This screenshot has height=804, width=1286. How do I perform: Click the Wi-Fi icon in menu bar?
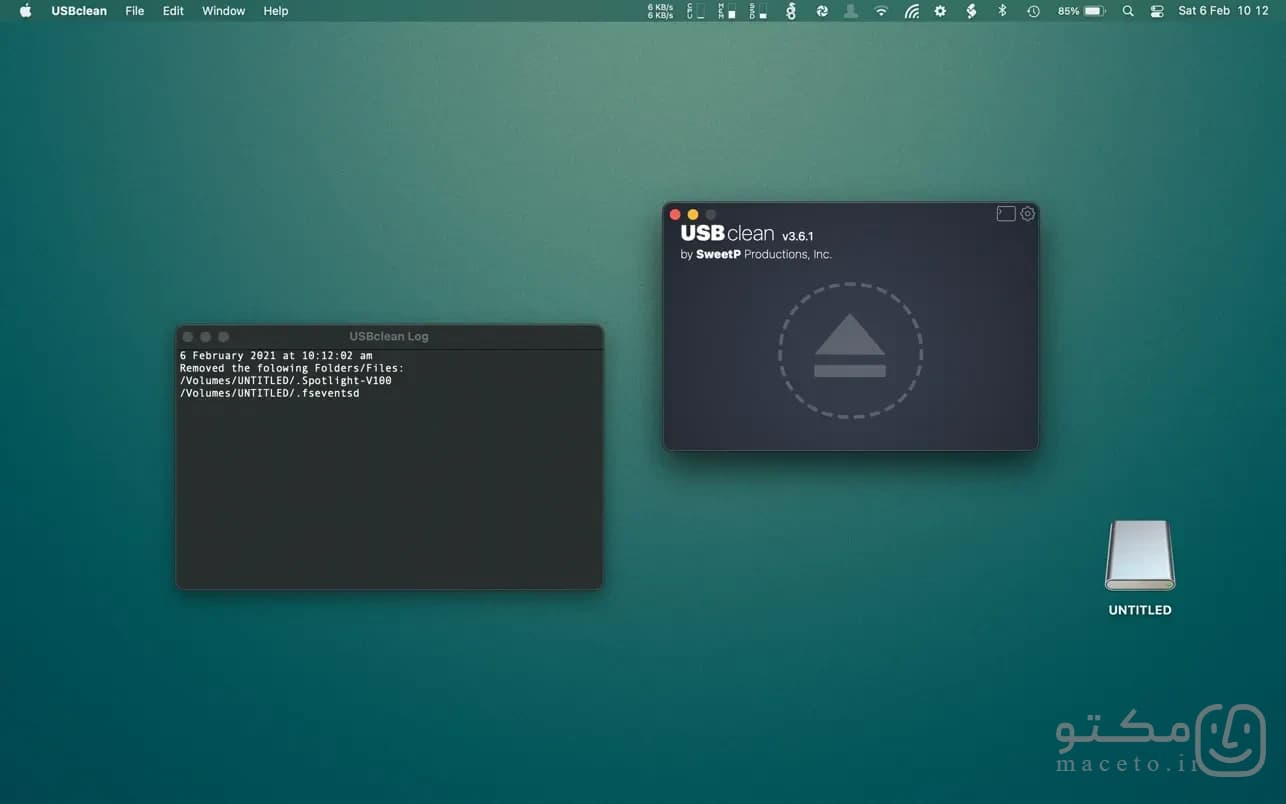[881, 11]
